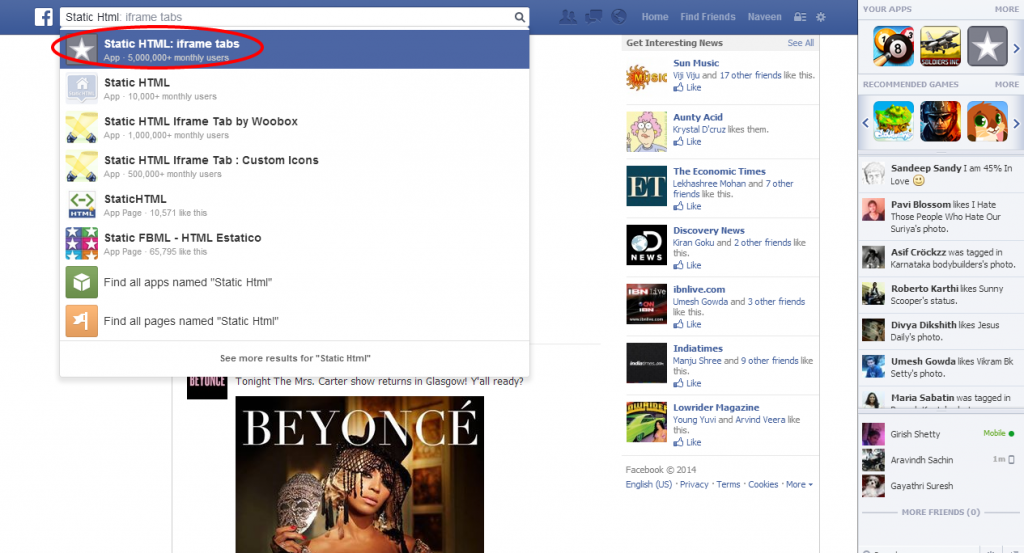Click See more results for "Static Html"
Image resolution: width=1024 pixels, height=553 pixels.
pos(295,358)
